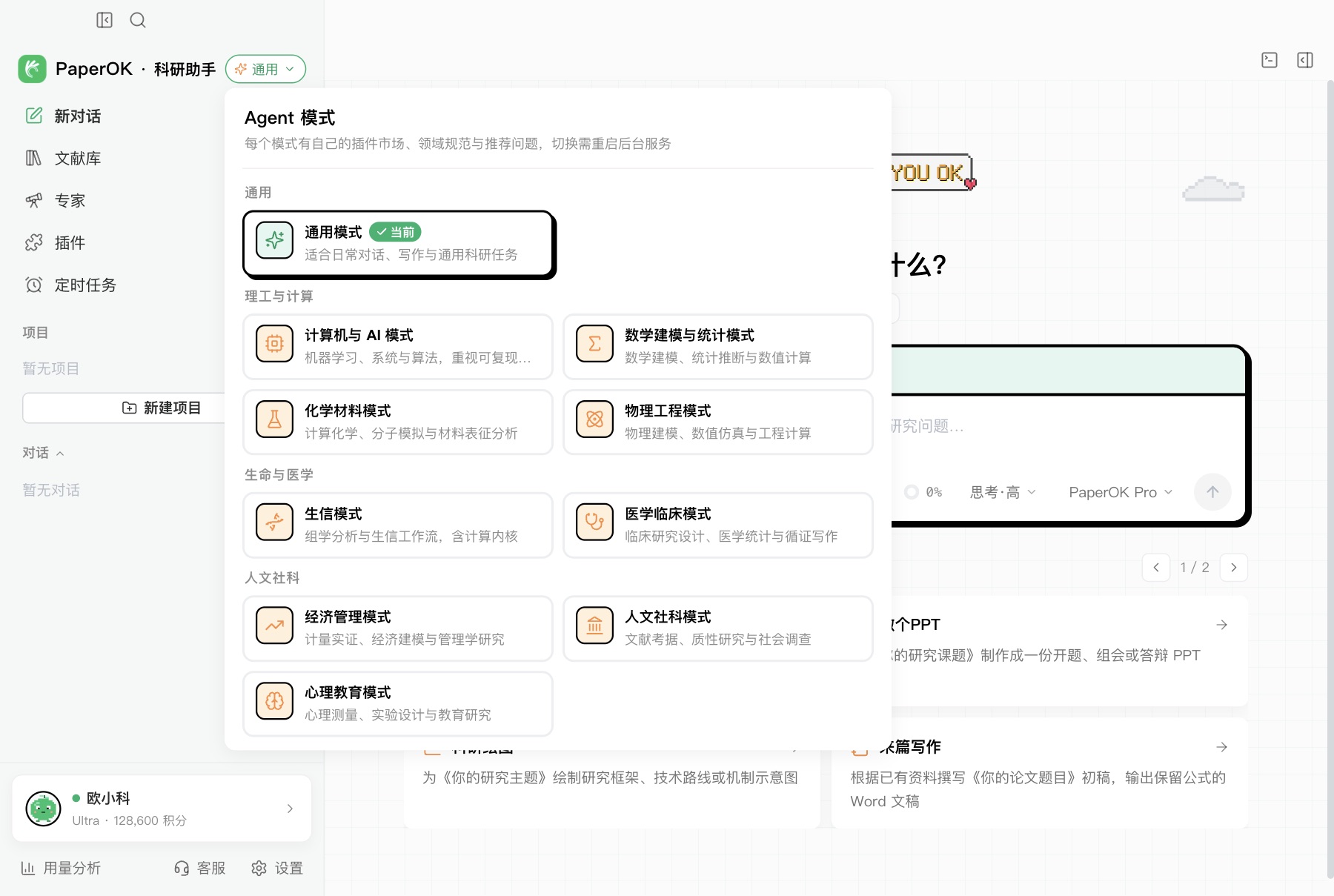This screenshot has width=1334, height=896.
Task: Open the 通用 mode dropdown
Action: 265,69
